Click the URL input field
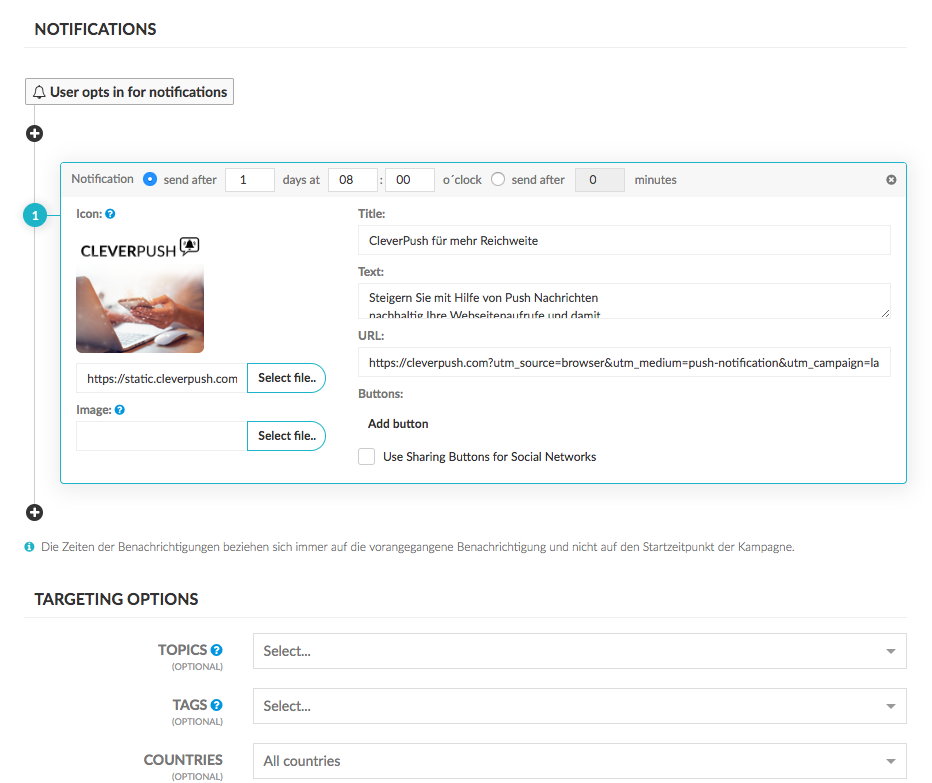Image resolution: width=932 pixels, height=783 pixels. pyautogui.click(x=624, y=362)
